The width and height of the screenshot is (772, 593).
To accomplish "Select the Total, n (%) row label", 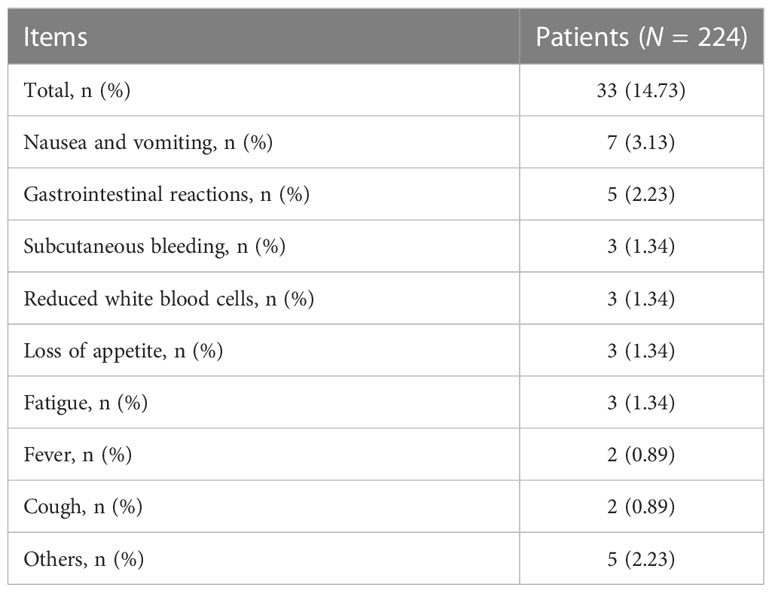I will coord(77,90).
